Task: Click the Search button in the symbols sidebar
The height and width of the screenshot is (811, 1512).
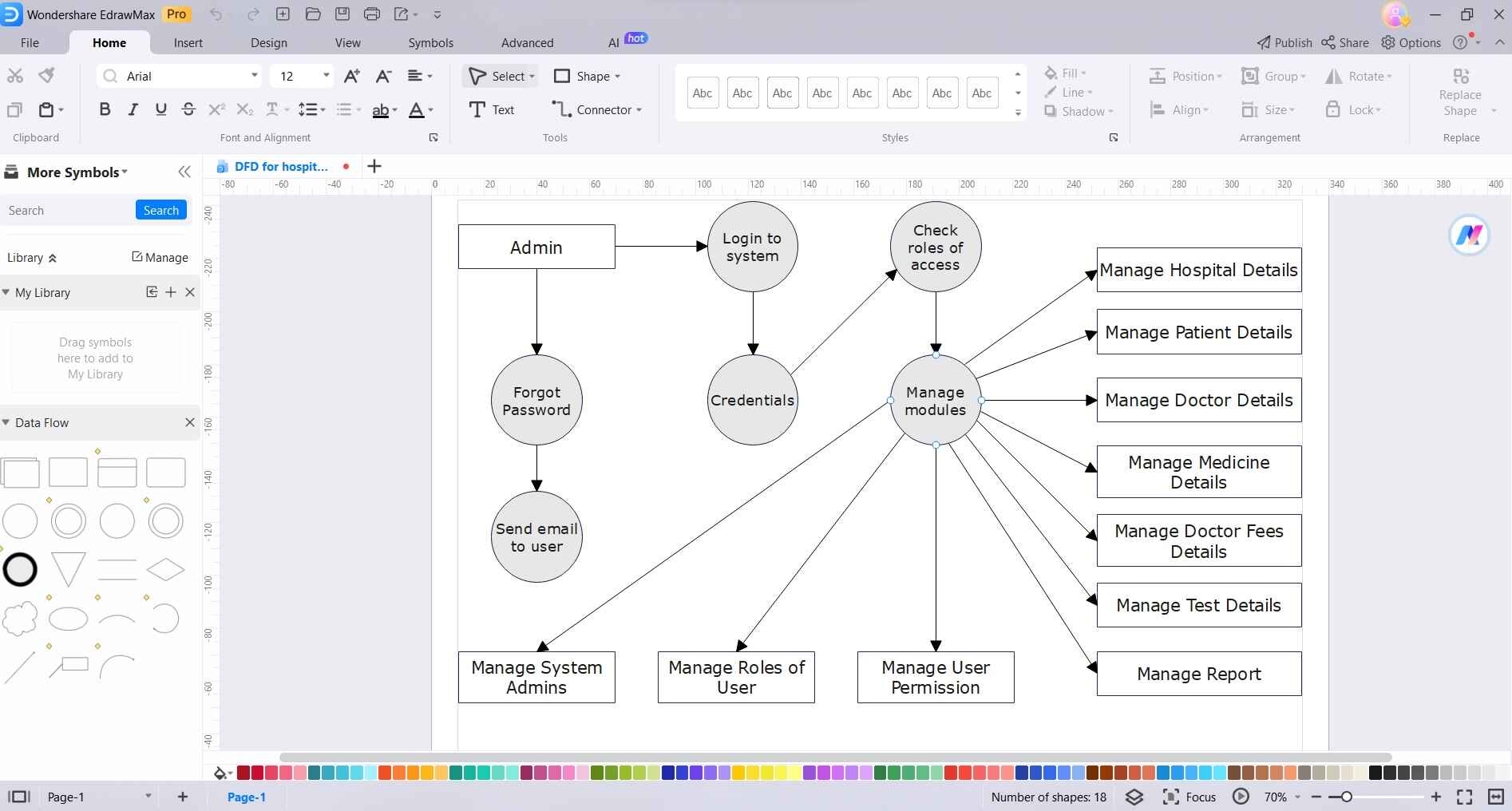Action: point(160,210)
